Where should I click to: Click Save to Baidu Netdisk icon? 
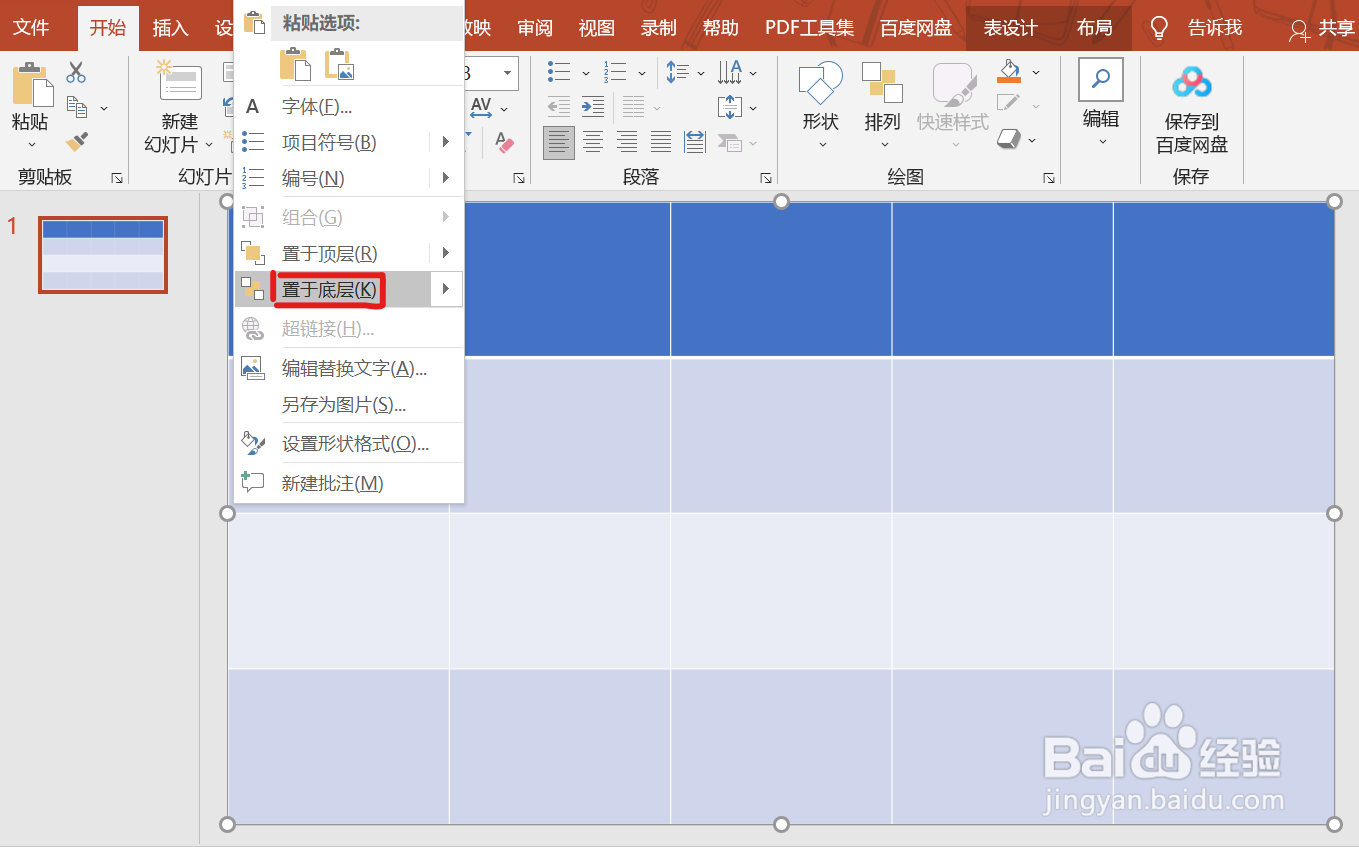[1192, 83]
